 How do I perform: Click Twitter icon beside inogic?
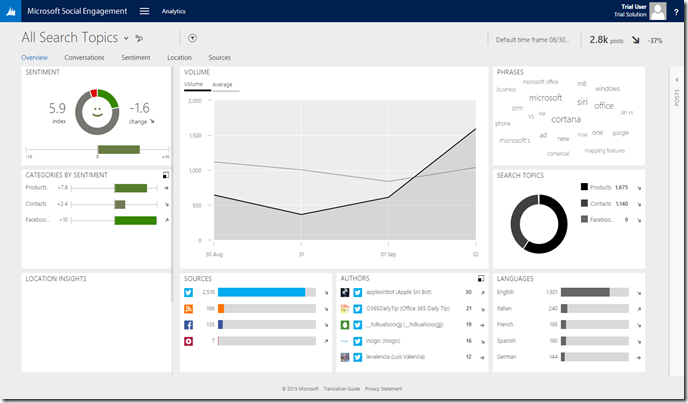[358, 341]
